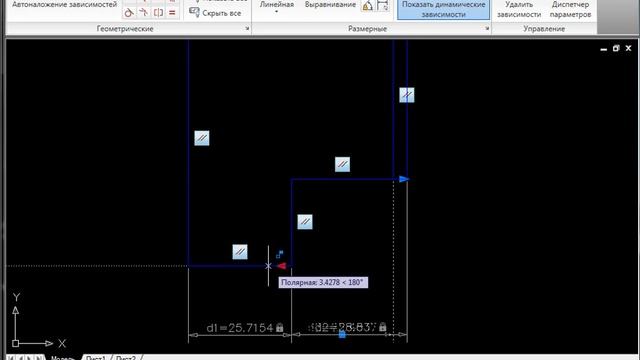The image size is (640, 360).
Task: Choose the Линейная dimensional constraint
Action: (x=277, y=4)
